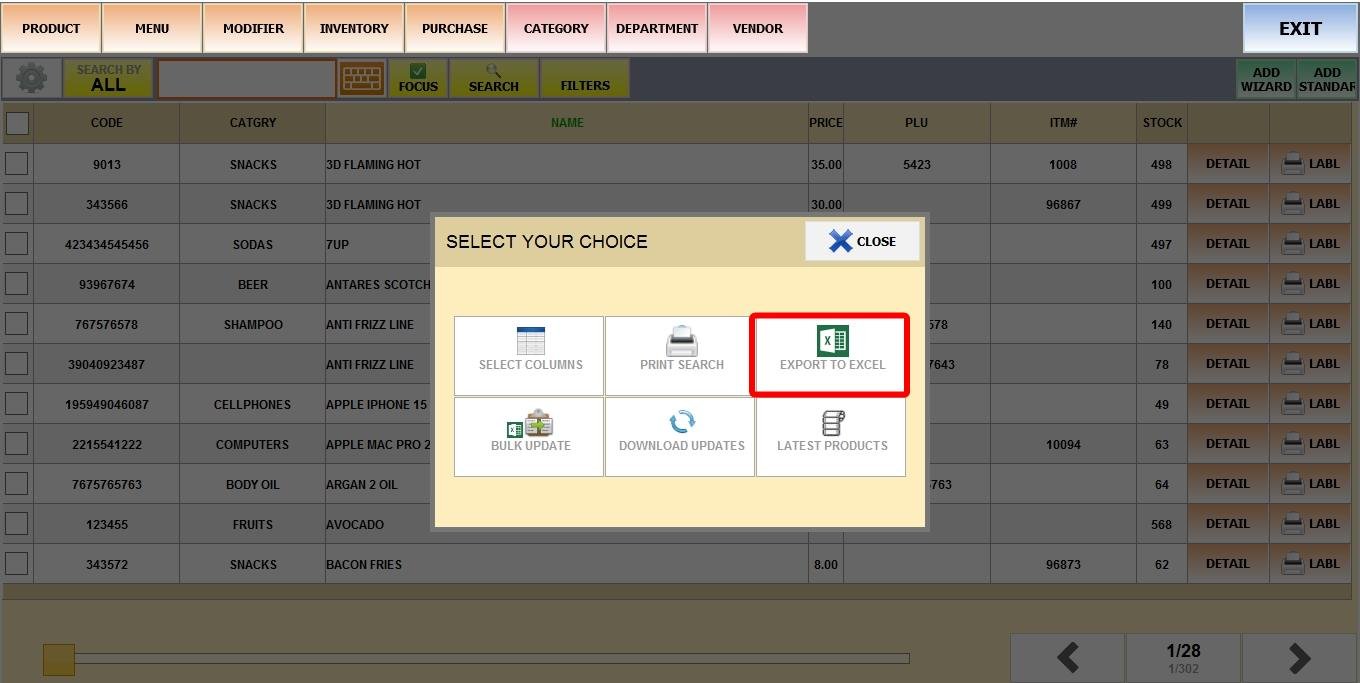Viewport: 1360px width, 683px height.
Task: Click the Download Updates refresh icon
Action: (x=681, y=422)
